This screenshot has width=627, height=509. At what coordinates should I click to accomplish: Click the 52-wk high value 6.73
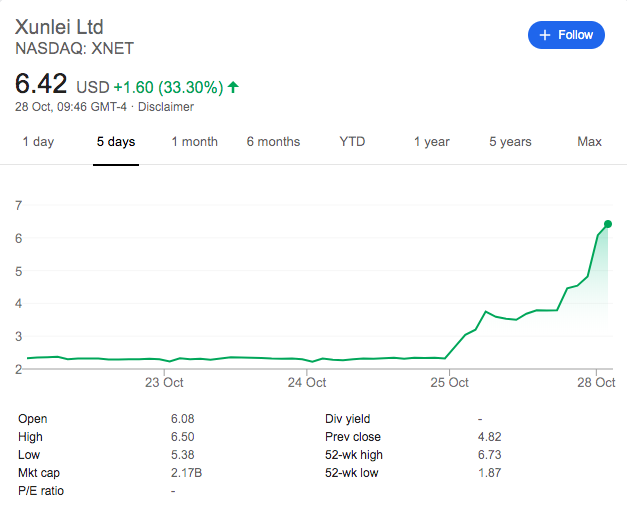[489, 455]
